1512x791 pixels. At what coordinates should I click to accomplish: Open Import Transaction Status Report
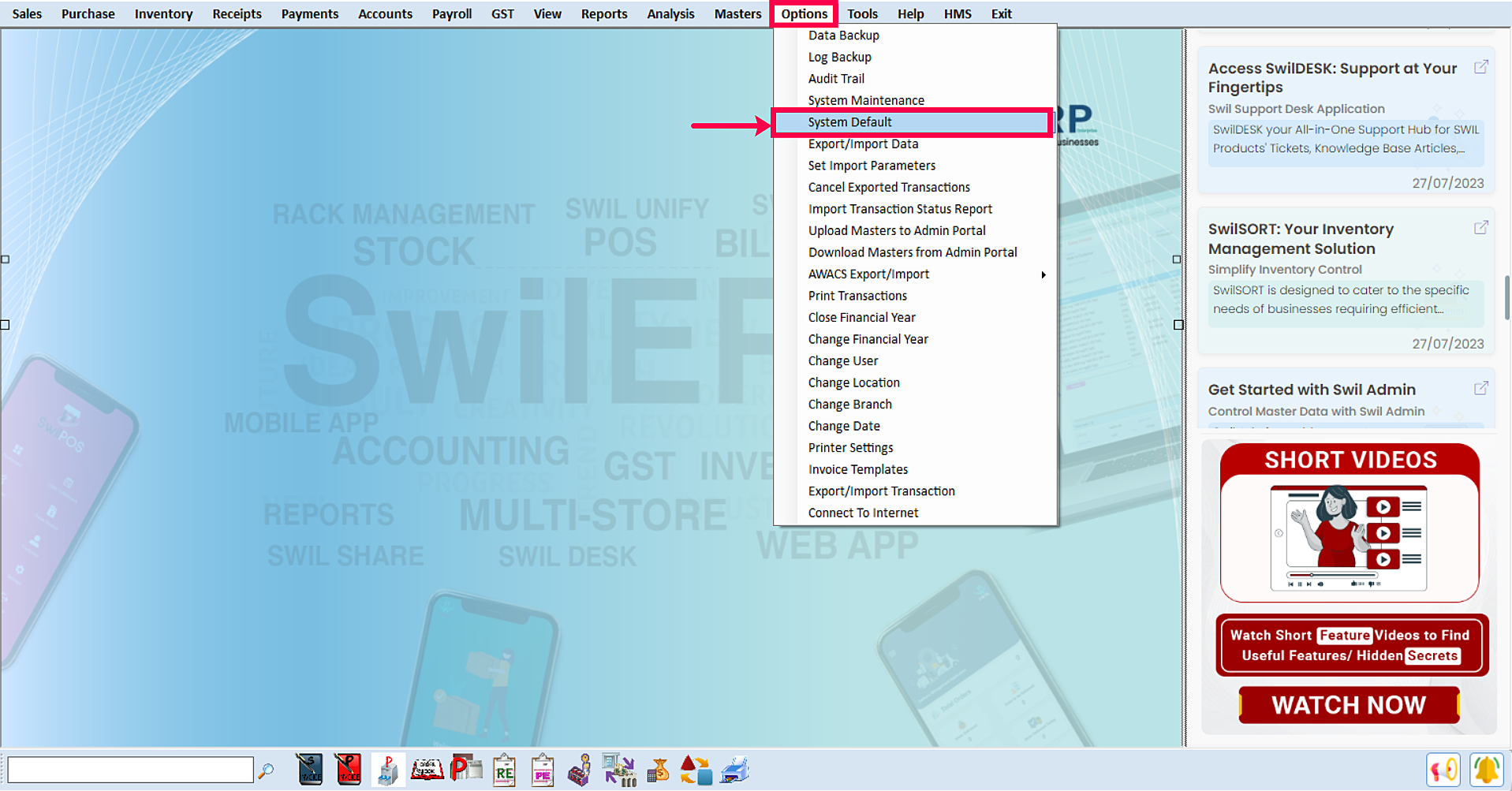[915, 209]
